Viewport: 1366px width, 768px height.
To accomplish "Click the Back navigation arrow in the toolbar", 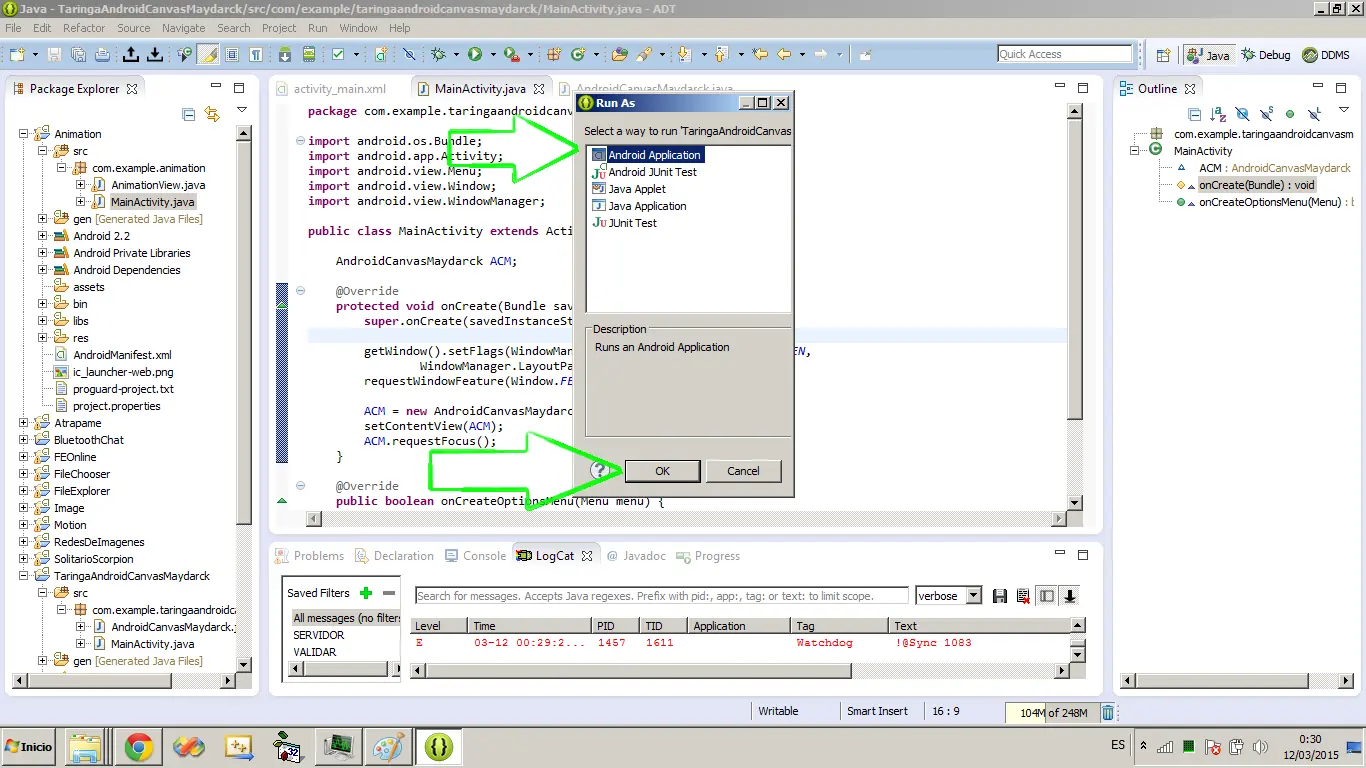I will pos(785,54).
